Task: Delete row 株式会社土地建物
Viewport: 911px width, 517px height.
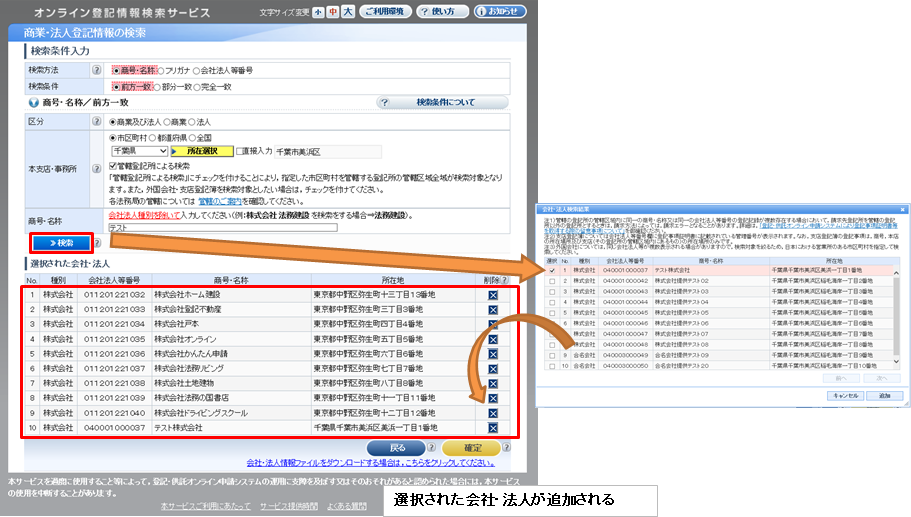Action: tap(493, 383)
